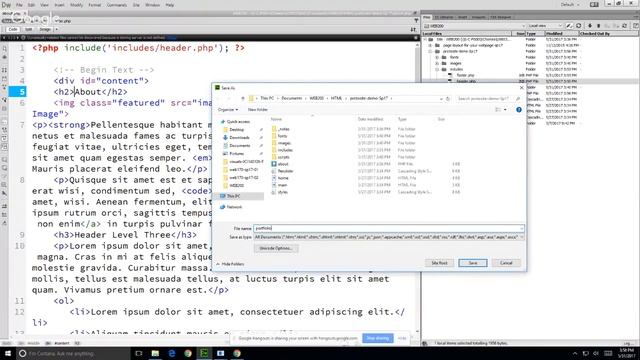Select Documents in navigation pane
Screen dimensions: 640x360
(240, 145)
